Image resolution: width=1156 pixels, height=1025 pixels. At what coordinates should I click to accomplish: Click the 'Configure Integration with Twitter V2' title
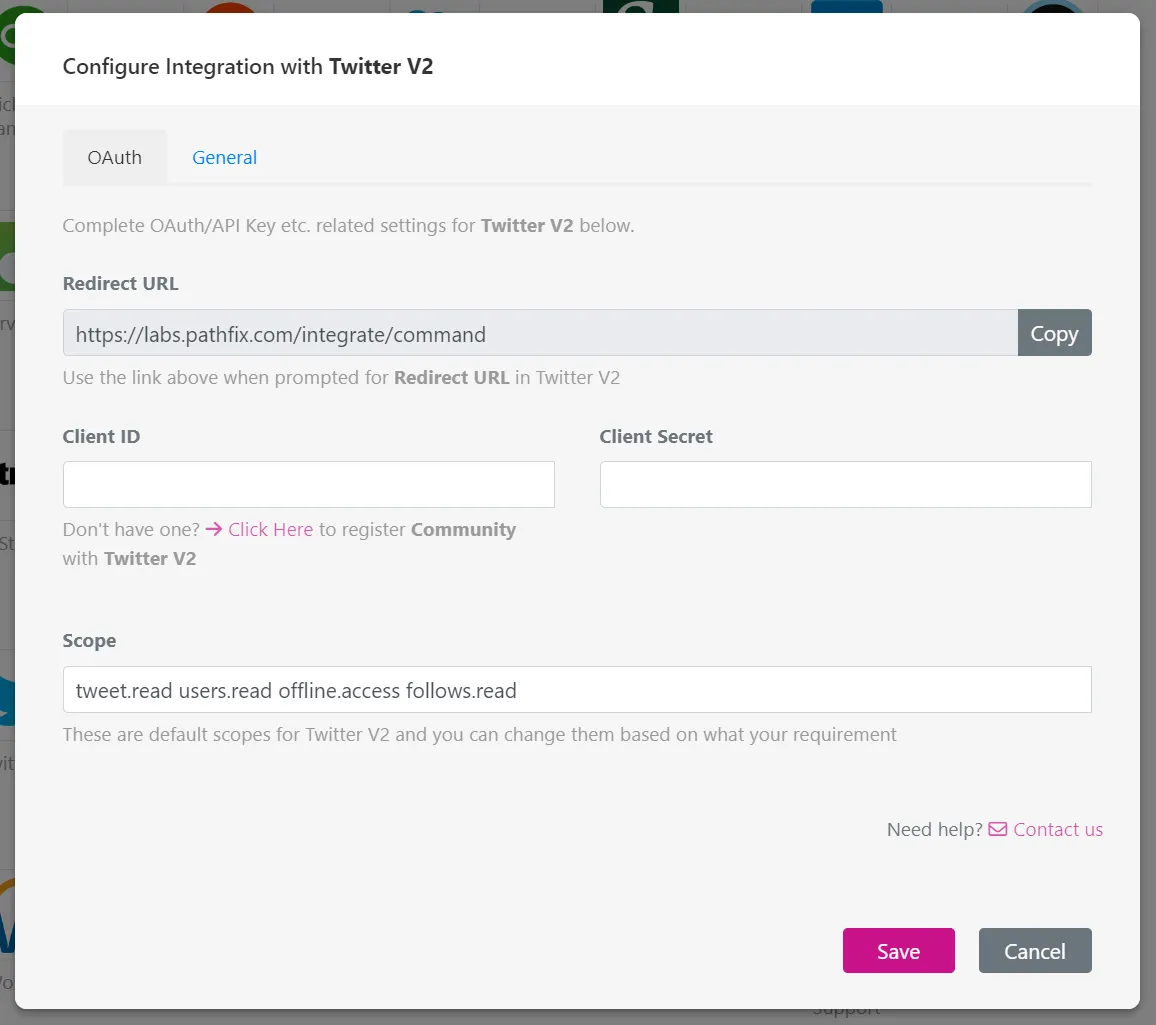pyautogui.click(x=248, y=66)
